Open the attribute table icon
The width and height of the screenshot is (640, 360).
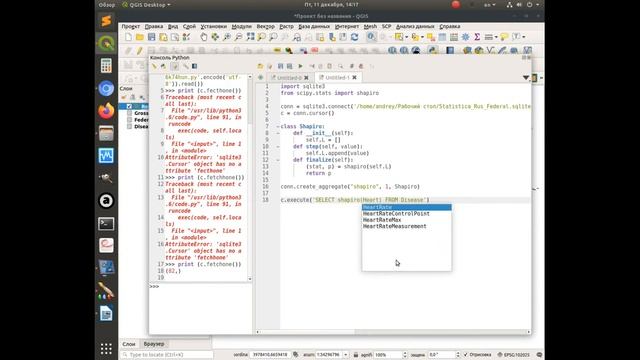pyautogui.click(x=442, y=37)
